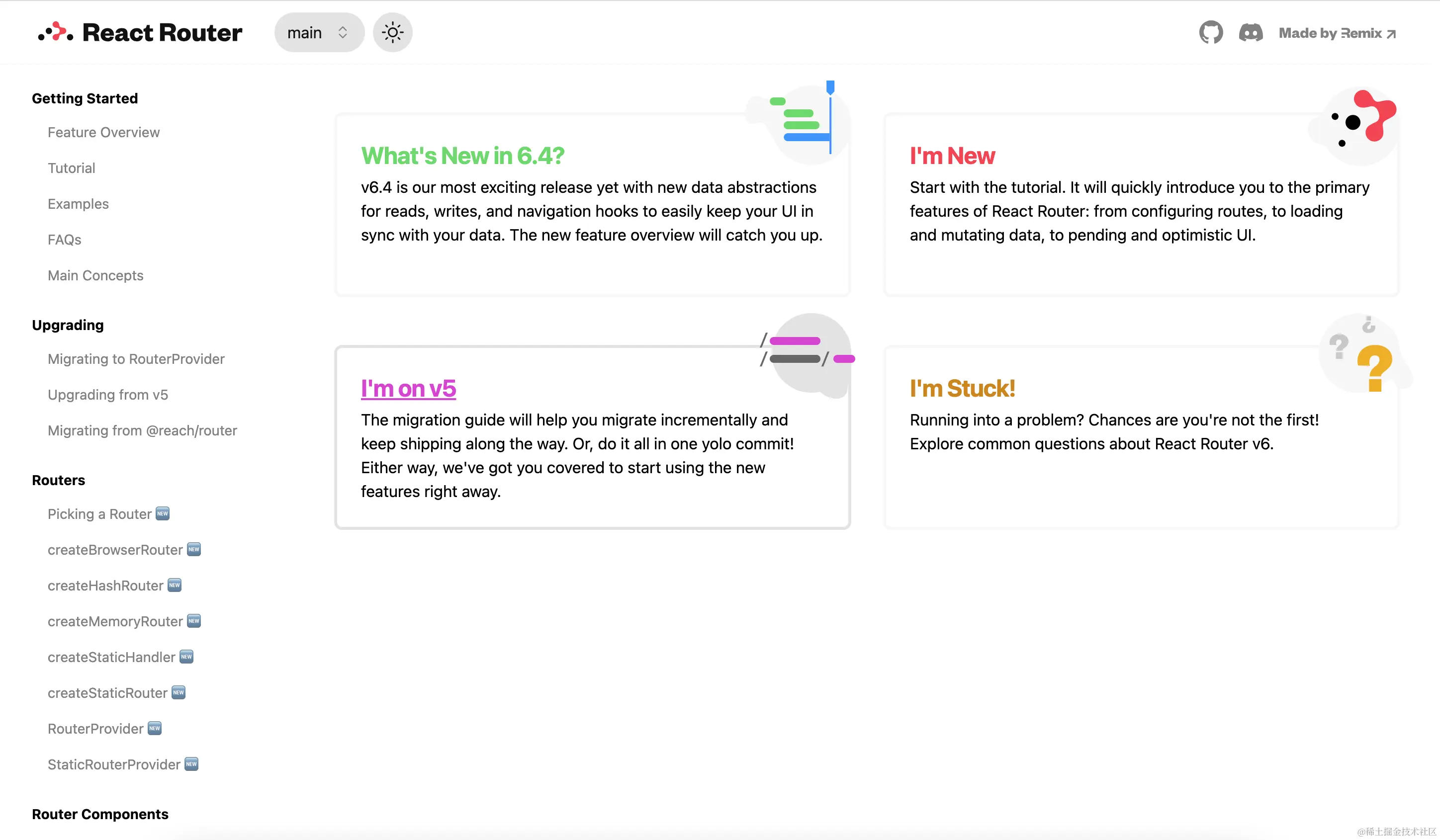Click the Made by Remix link
Screen dimensions: 1440x840
click(1337, 33)
